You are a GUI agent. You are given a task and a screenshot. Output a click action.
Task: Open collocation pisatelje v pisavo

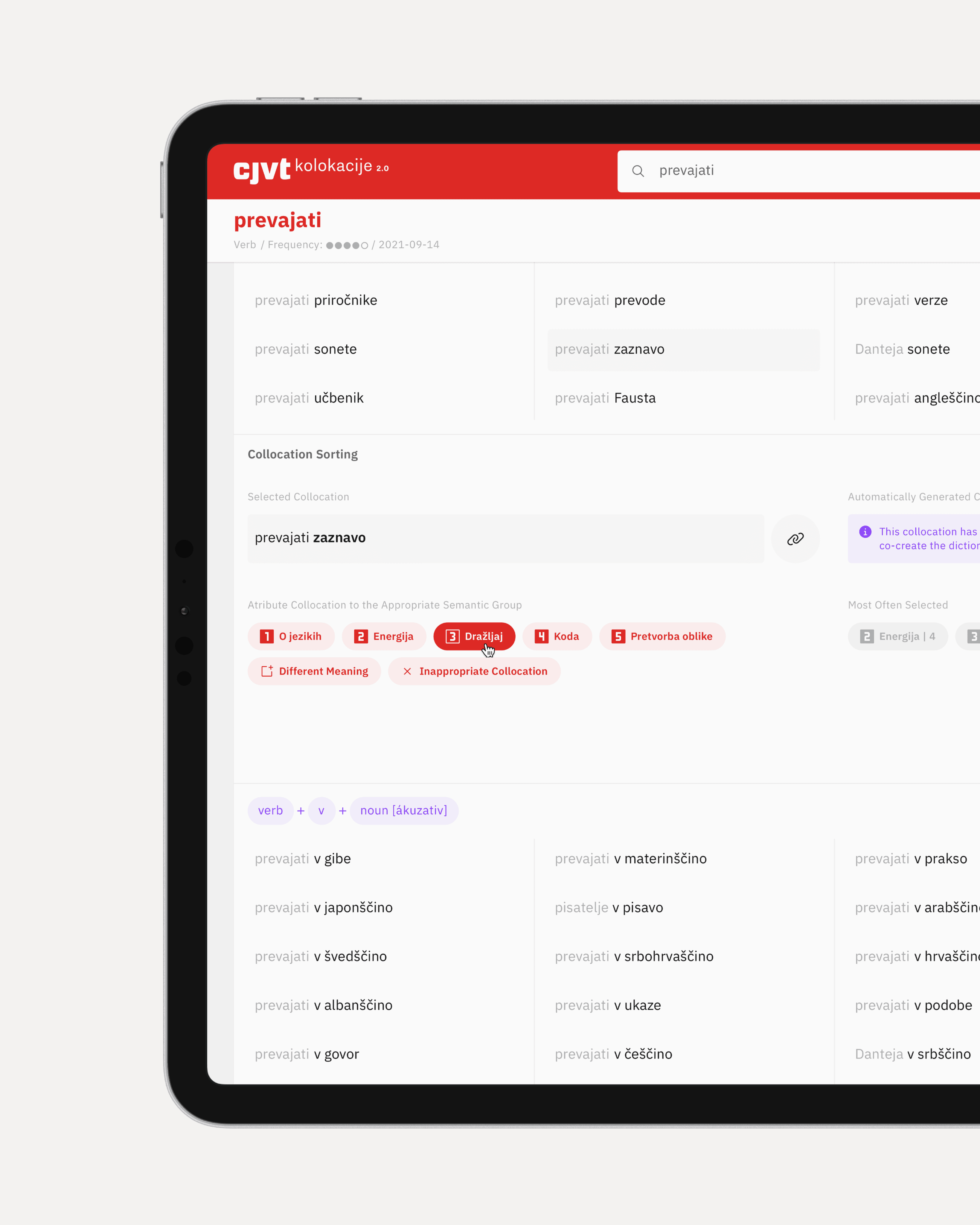coord(609,907)
